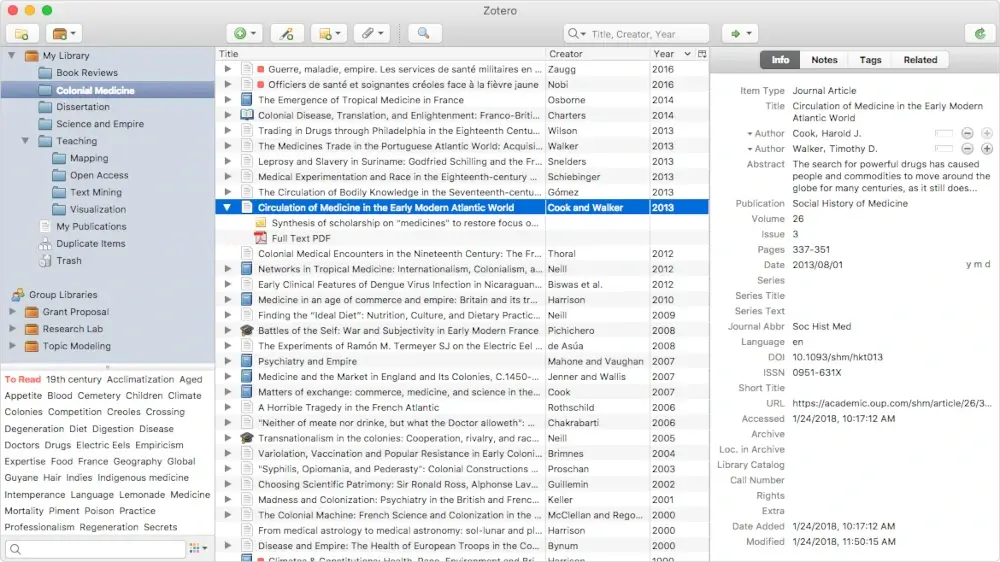
Task: Select the Book Reviews collection
Action: pyautogui.click(x=87, y=73)
